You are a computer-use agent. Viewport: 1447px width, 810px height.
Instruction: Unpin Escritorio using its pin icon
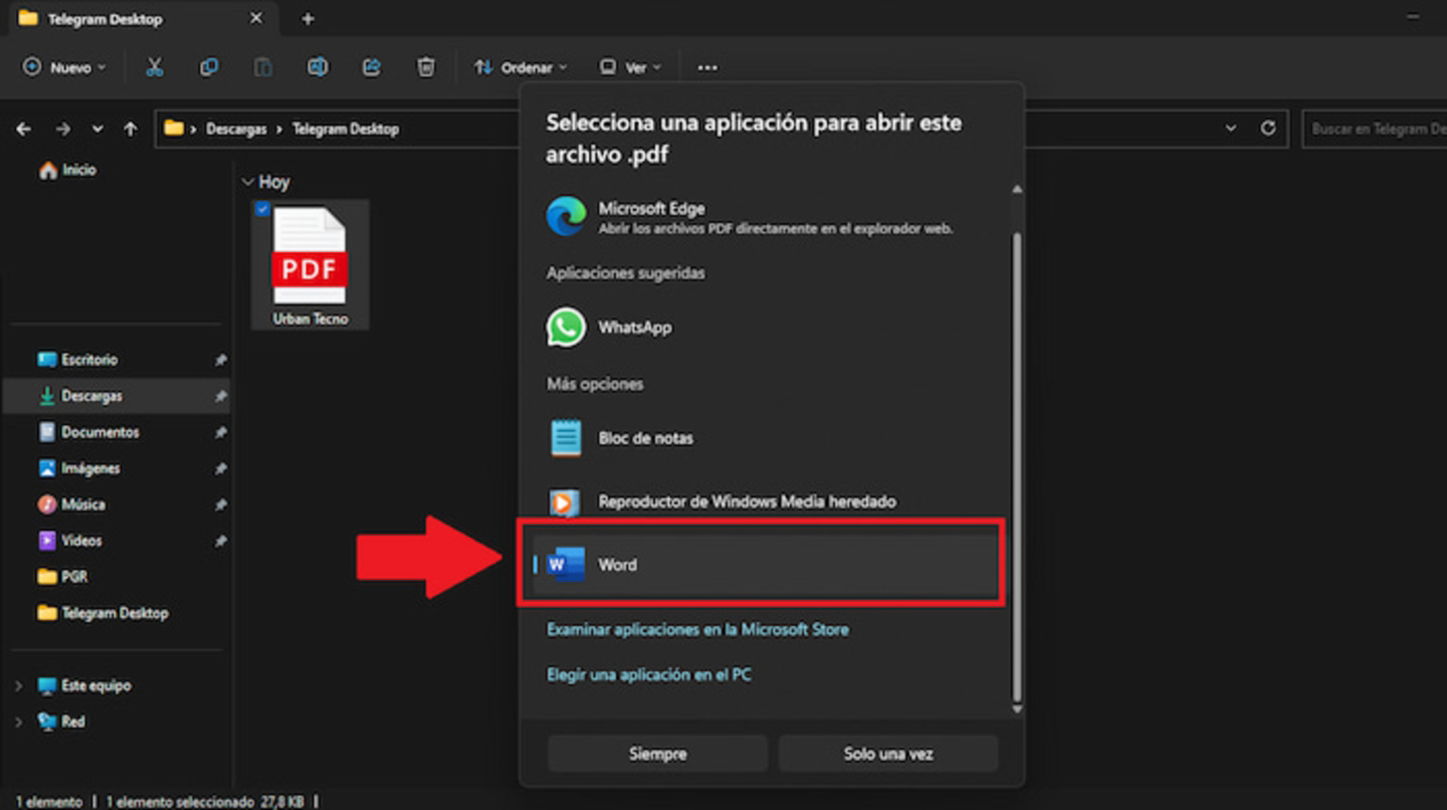220,360
